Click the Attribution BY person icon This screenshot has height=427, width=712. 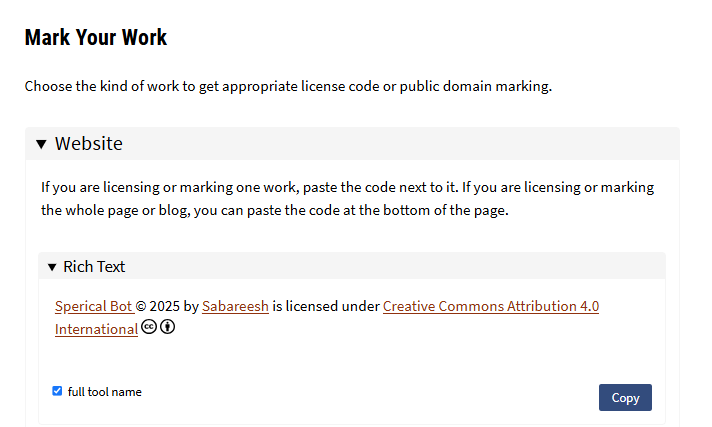pos(167,327)
